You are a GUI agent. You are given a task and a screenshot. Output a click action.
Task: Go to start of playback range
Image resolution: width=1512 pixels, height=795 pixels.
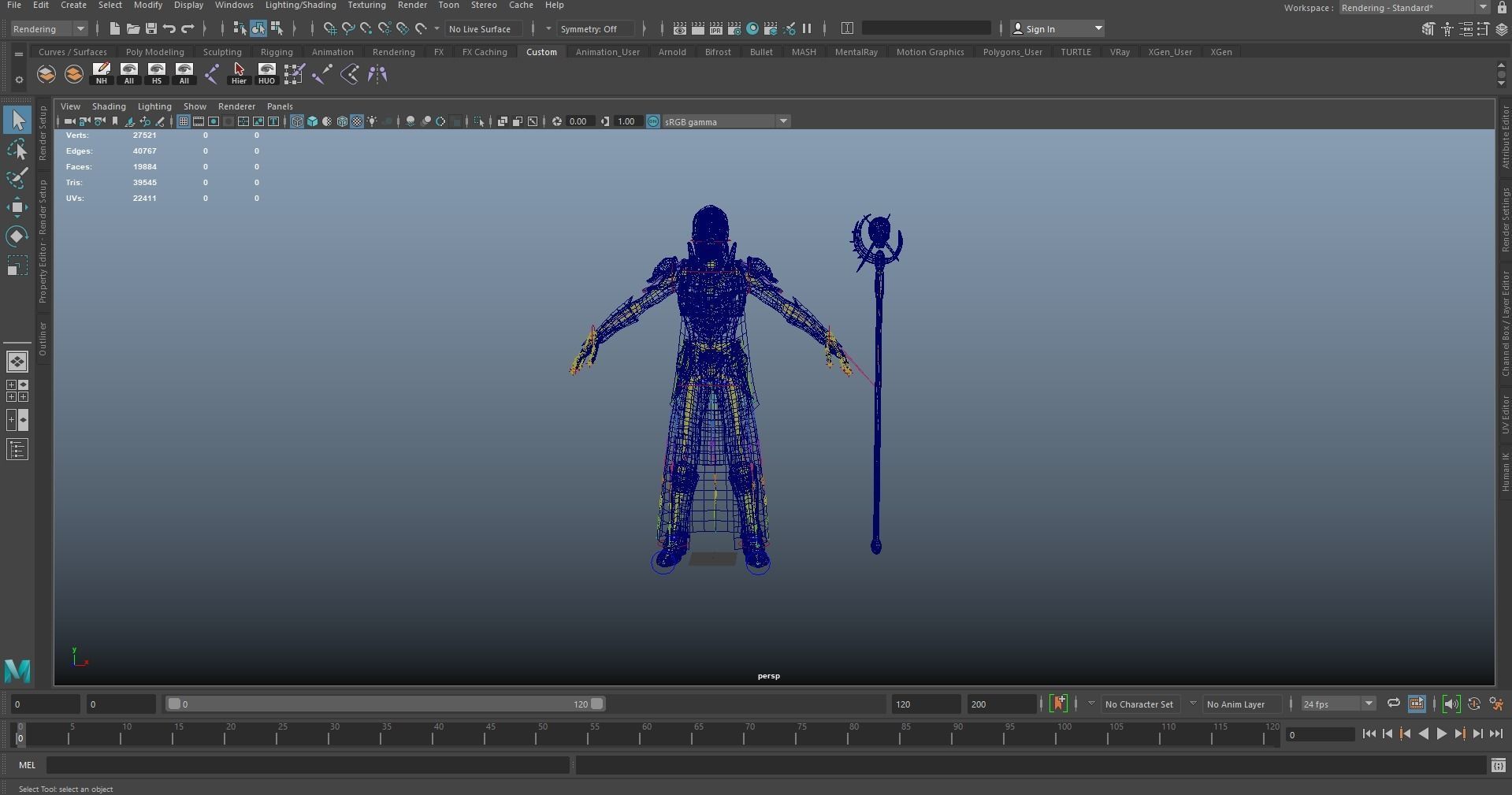(1369, 734)
